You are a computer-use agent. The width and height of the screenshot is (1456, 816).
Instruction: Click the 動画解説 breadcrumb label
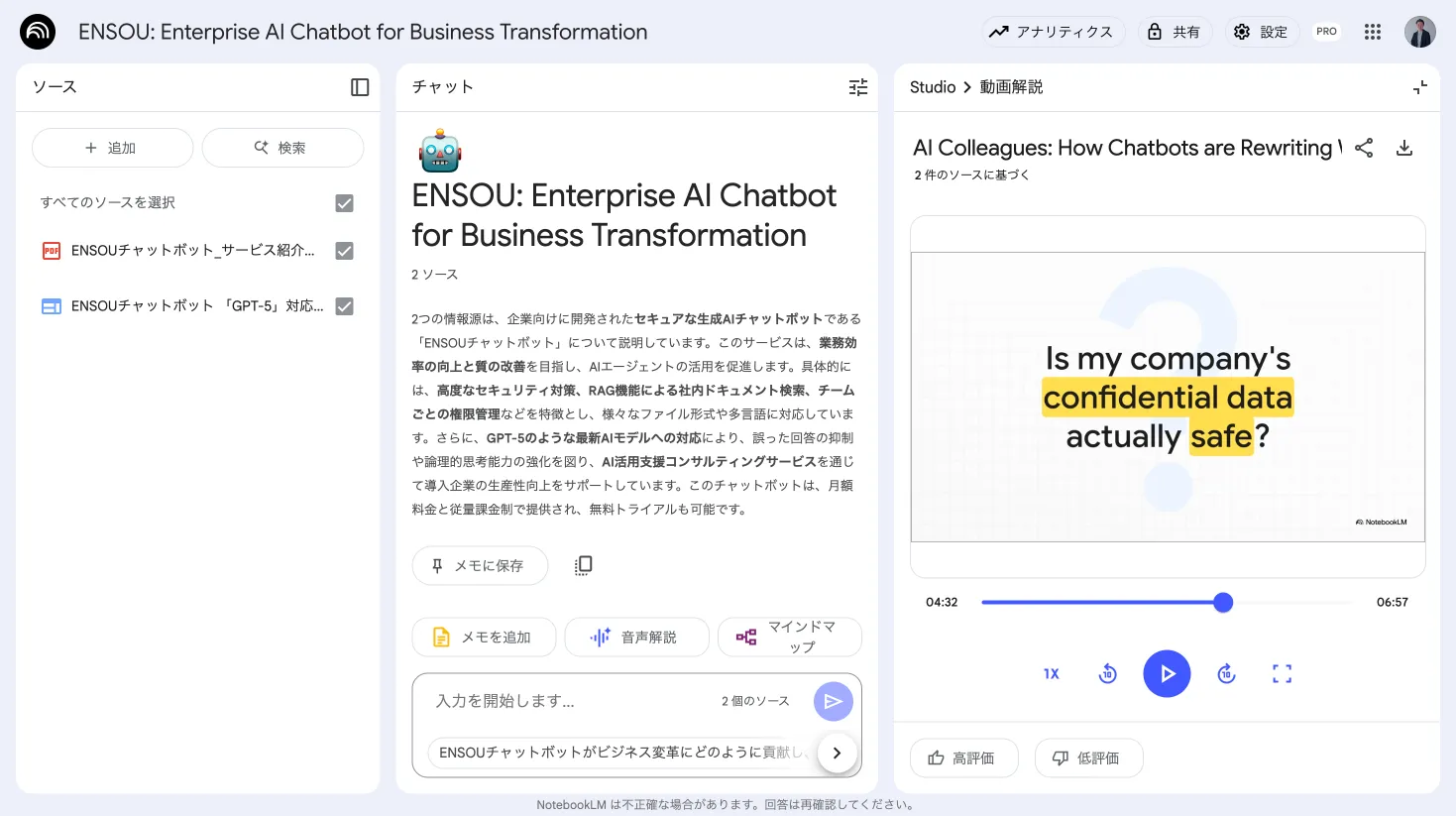1011,87
